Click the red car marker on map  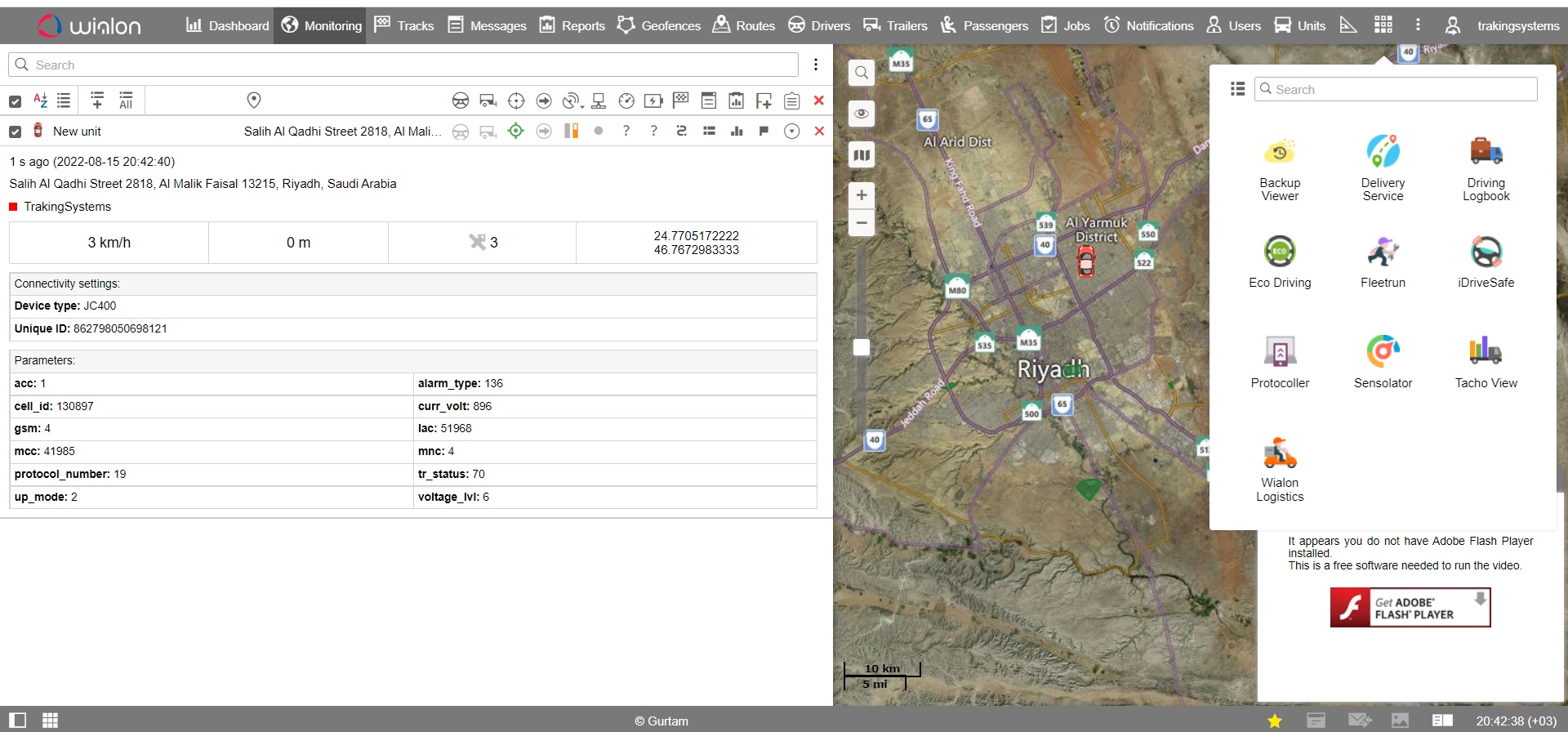coord(1085,262)
